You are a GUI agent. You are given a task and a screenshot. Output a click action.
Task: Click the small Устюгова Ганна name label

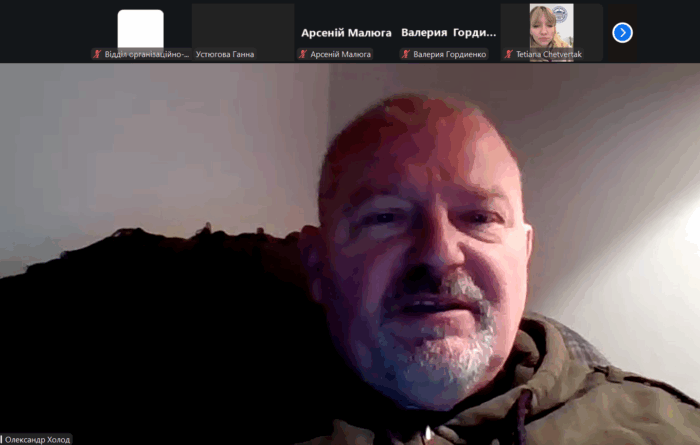pyautogui.click(x=225, y=54)
